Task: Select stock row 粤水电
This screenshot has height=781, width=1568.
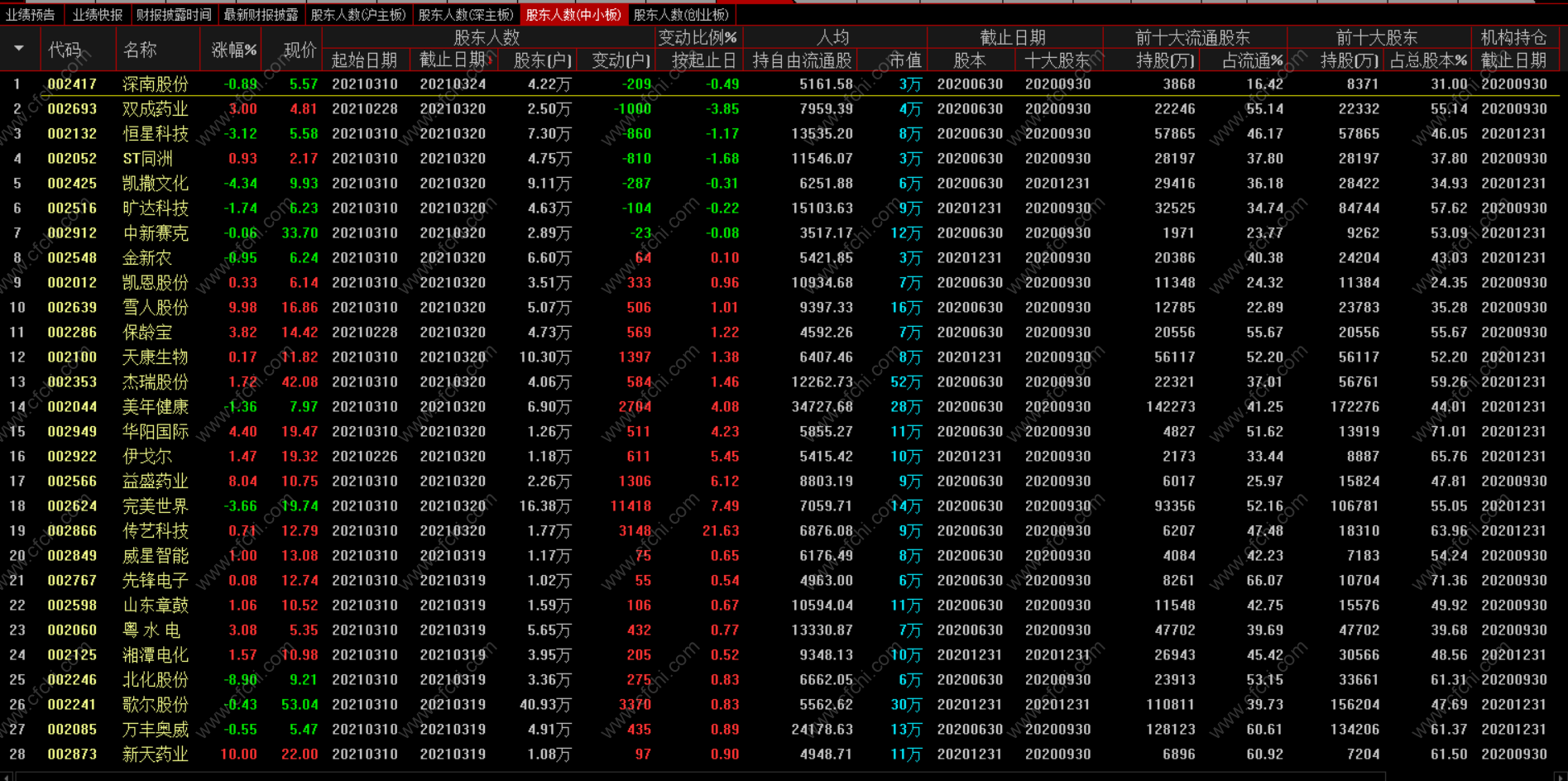Action: 779,630
